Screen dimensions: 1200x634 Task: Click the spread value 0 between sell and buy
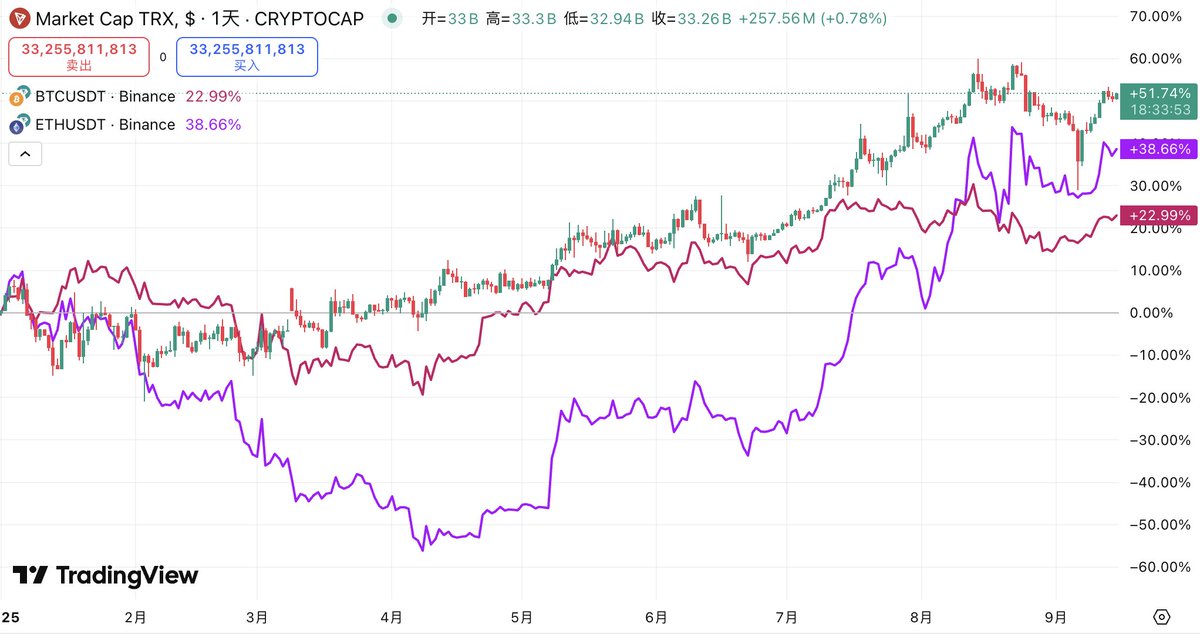[x=163, y=57]
